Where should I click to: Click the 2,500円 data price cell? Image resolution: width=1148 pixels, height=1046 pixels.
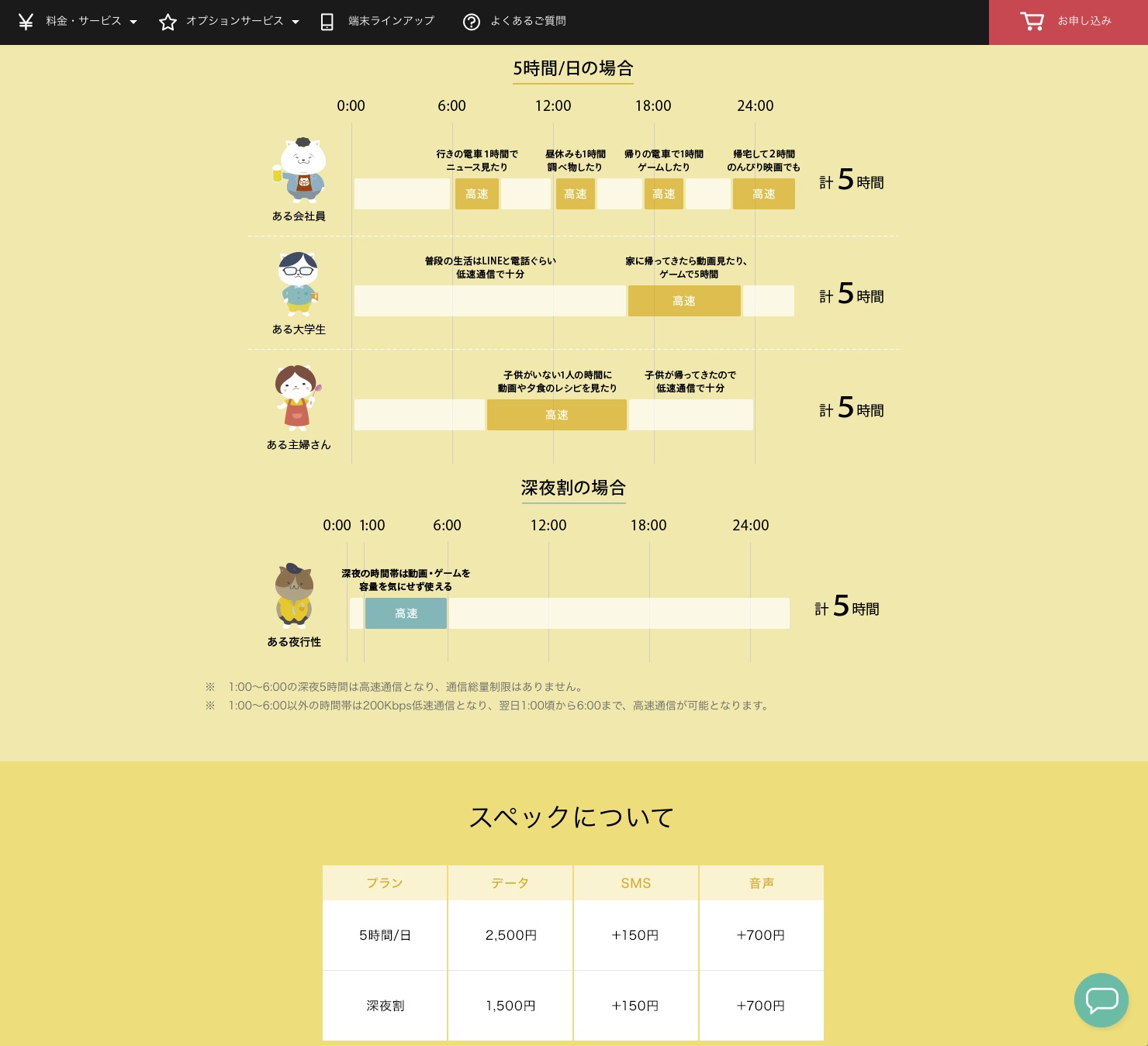point(510,935)
